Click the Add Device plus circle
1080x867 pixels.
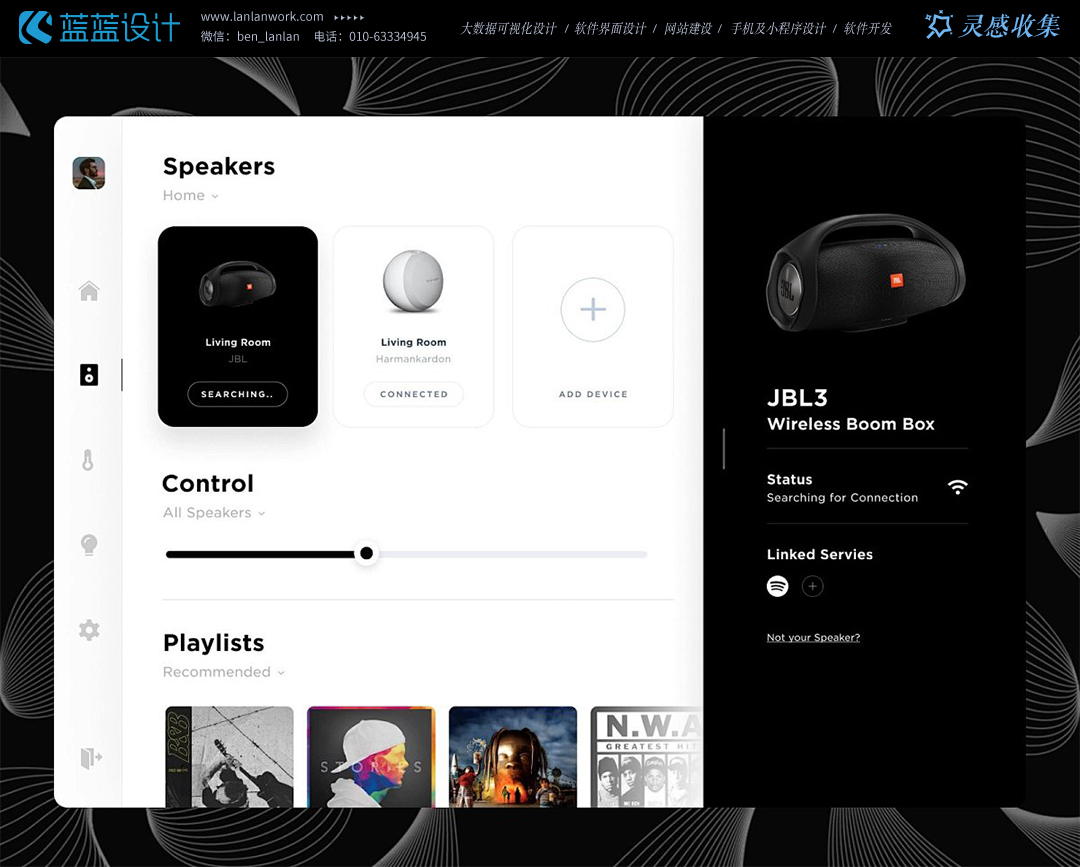593,310
